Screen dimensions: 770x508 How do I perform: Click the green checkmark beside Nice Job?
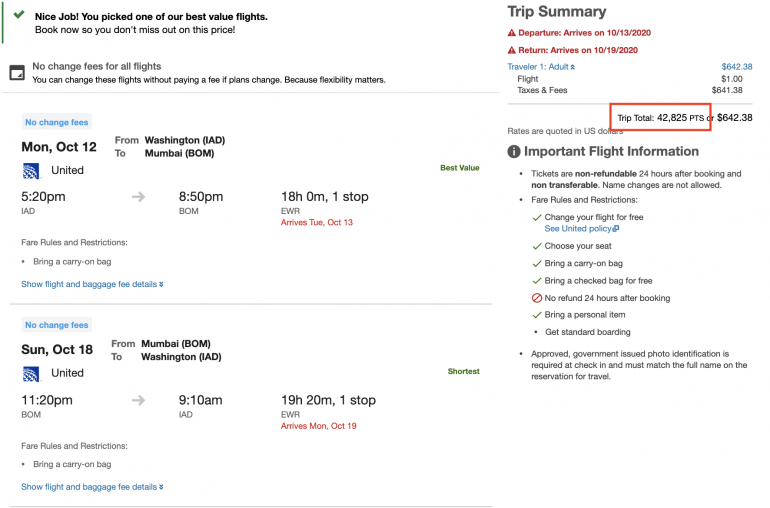[19, 15]
